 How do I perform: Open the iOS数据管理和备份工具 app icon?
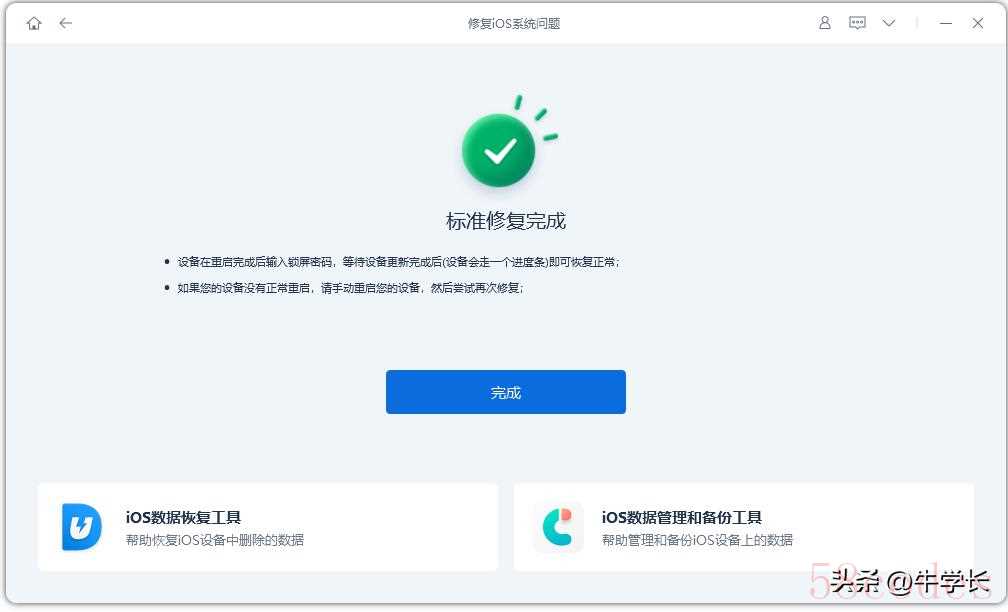coord(557,527)
